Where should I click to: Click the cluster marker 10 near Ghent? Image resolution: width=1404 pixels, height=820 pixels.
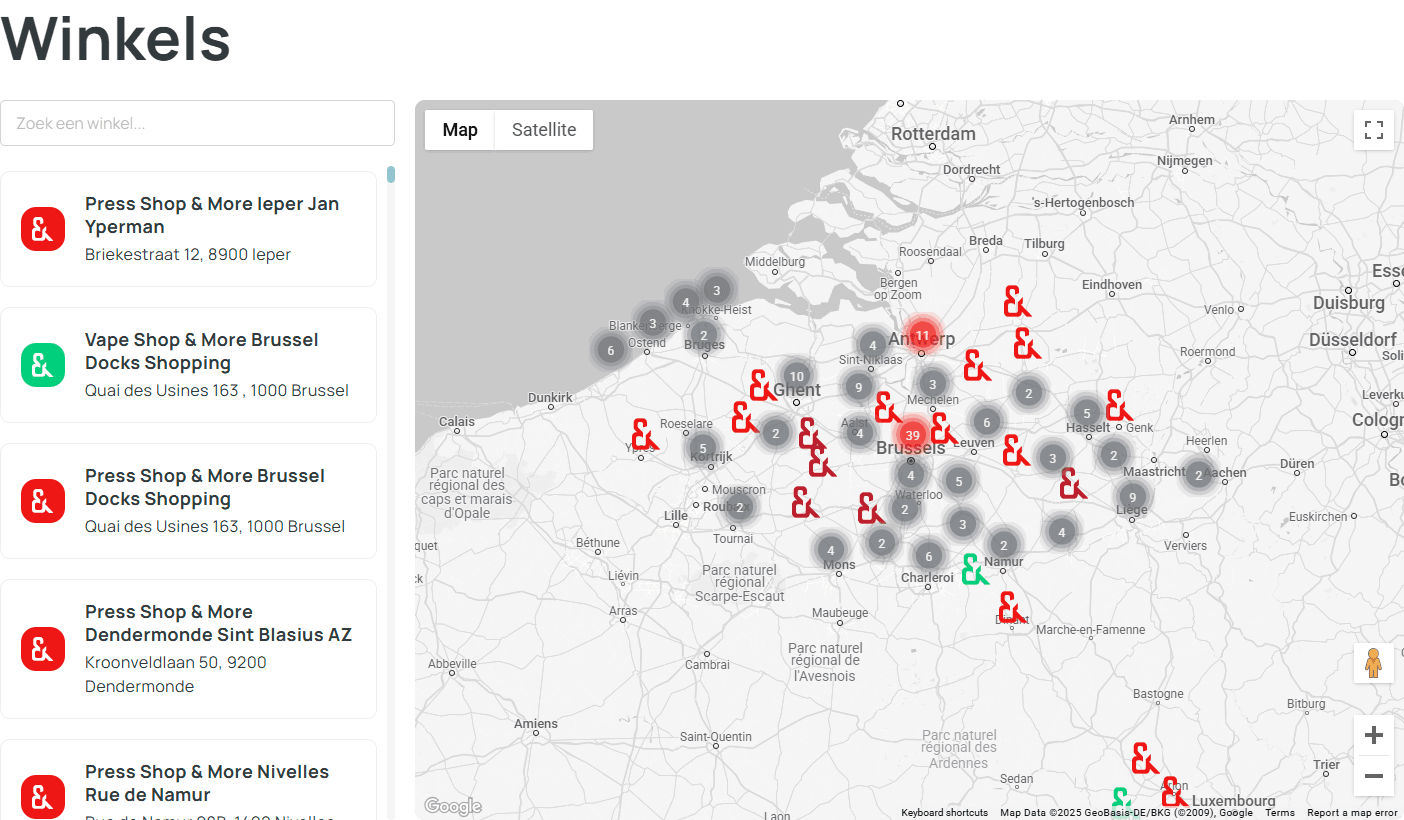pyautogui.click(x=796, y=377)
